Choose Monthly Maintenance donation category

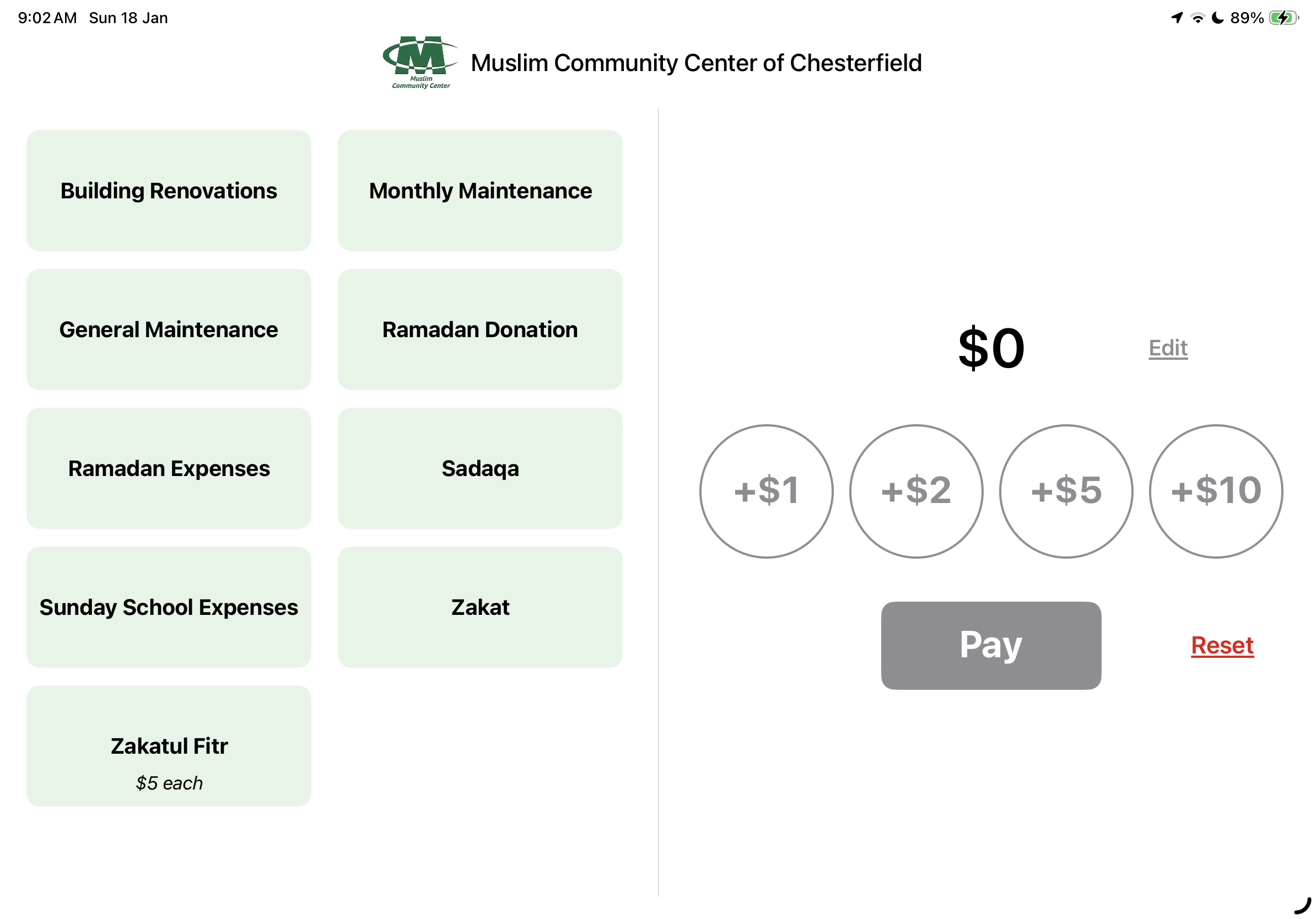(480, 191)
